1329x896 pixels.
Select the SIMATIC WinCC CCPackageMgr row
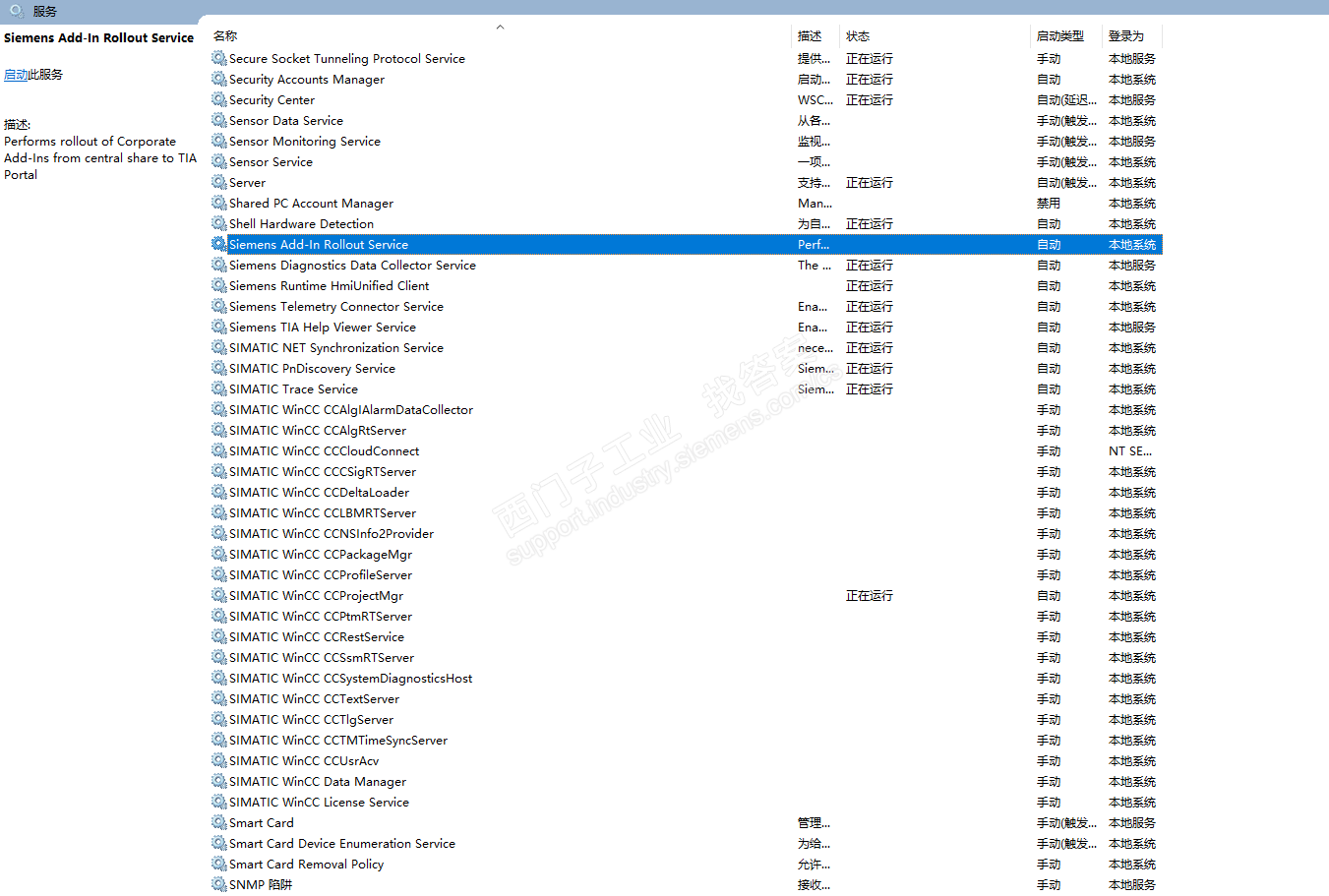pyautogui.click(x=686, y=555)
